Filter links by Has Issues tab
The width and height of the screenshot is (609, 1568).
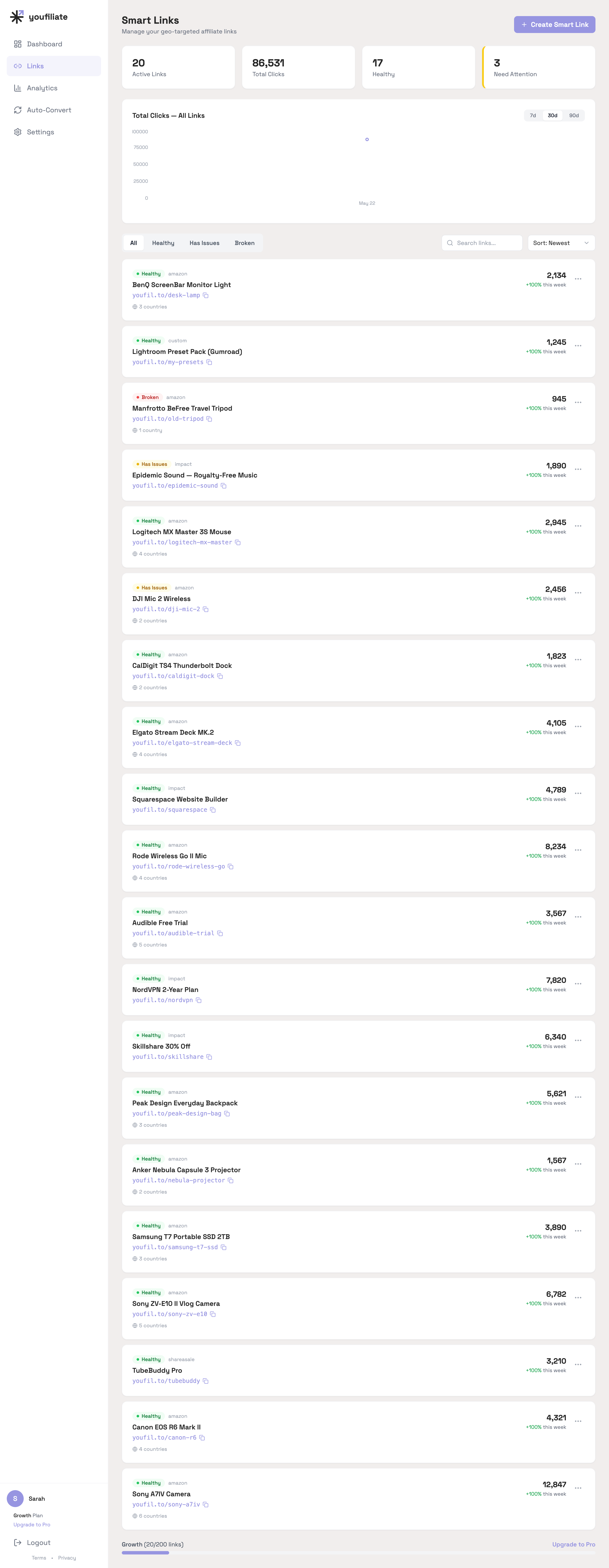204,243
